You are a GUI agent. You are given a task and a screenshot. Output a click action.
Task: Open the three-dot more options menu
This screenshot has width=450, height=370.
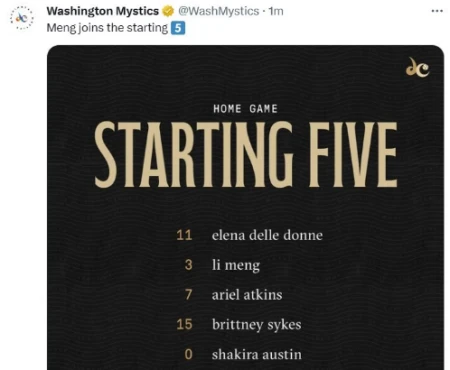point(437,11)
